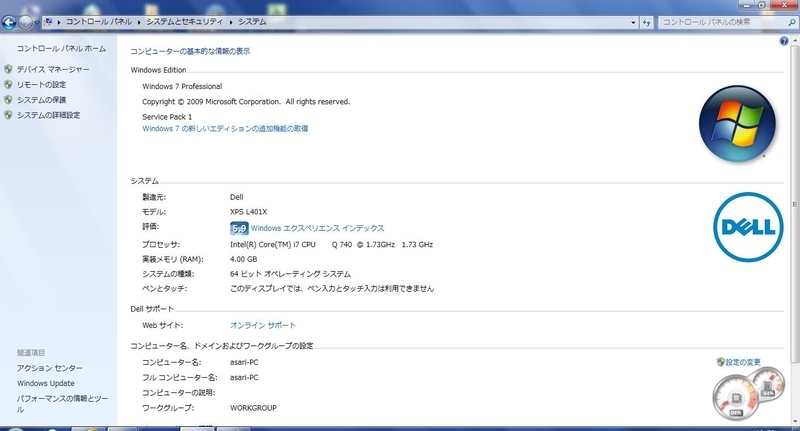This screenshot has width=800, height=431.
Task: Select システム breadcrumb in address bar
Action: coord(252,22)
